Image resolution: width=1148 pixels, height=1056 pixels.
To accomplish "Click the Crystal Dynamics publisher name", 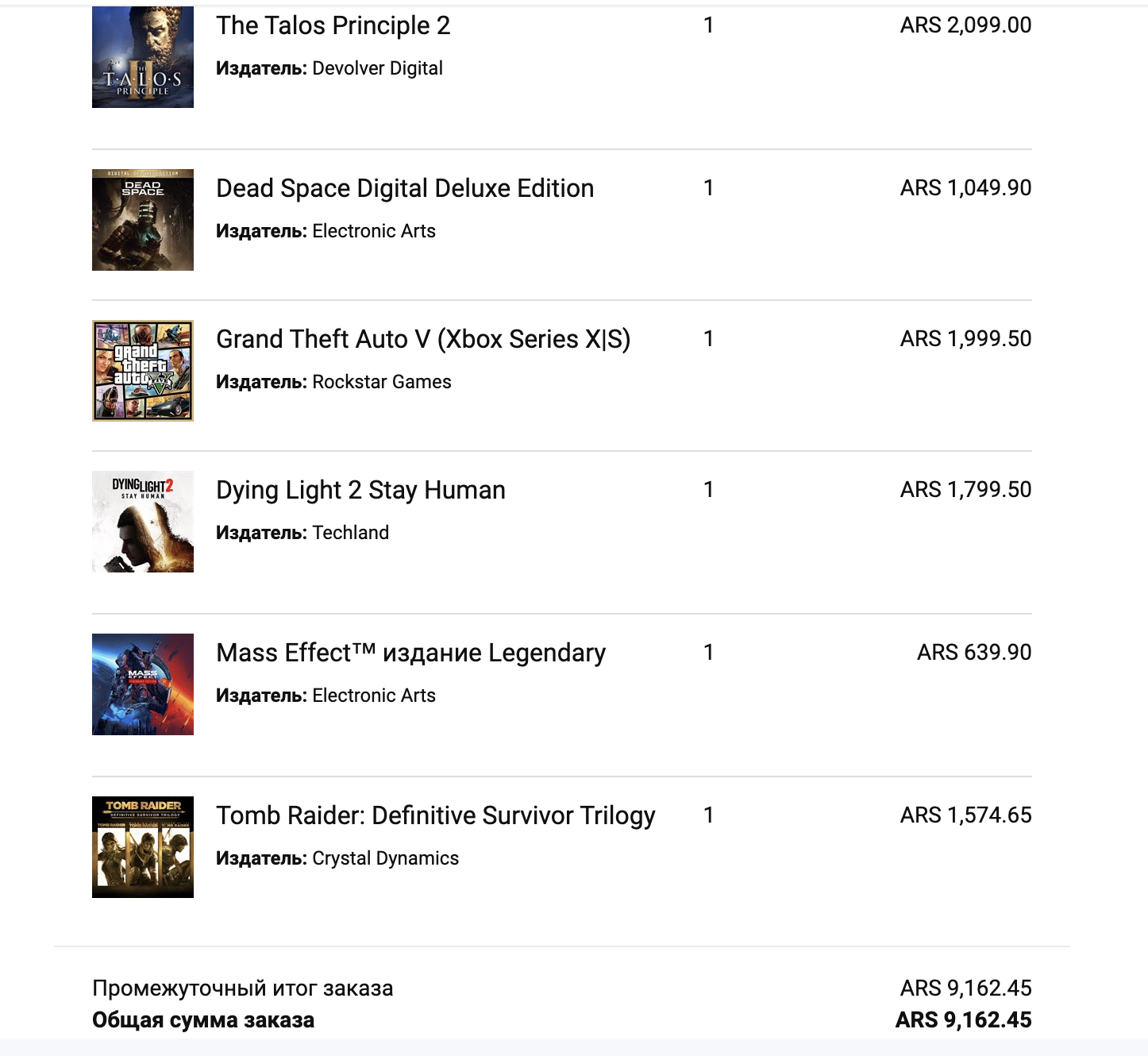I will [385, 858].
